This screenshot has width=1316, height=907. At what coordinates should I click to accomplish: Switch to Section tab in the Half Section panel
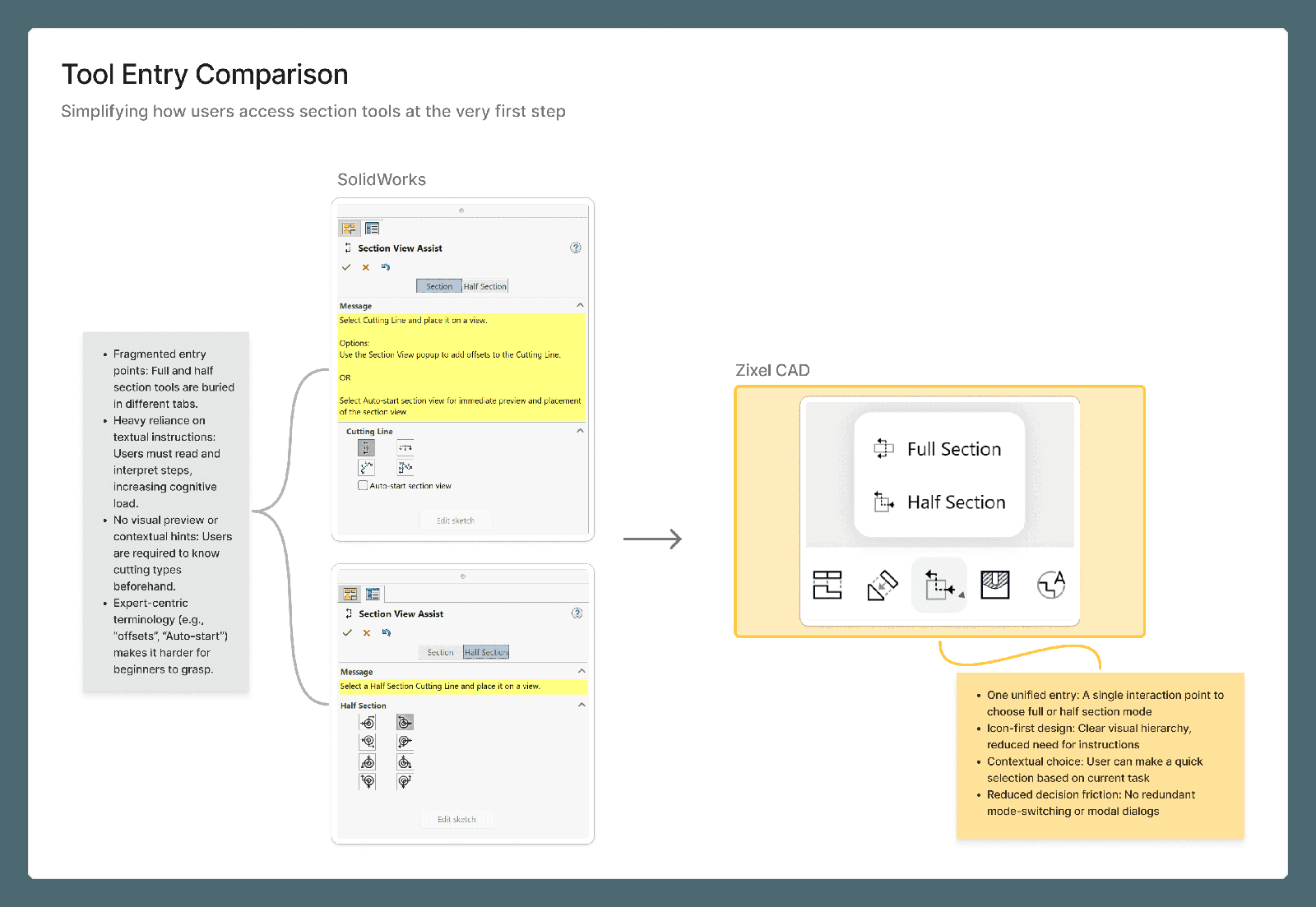pos(440,652)
